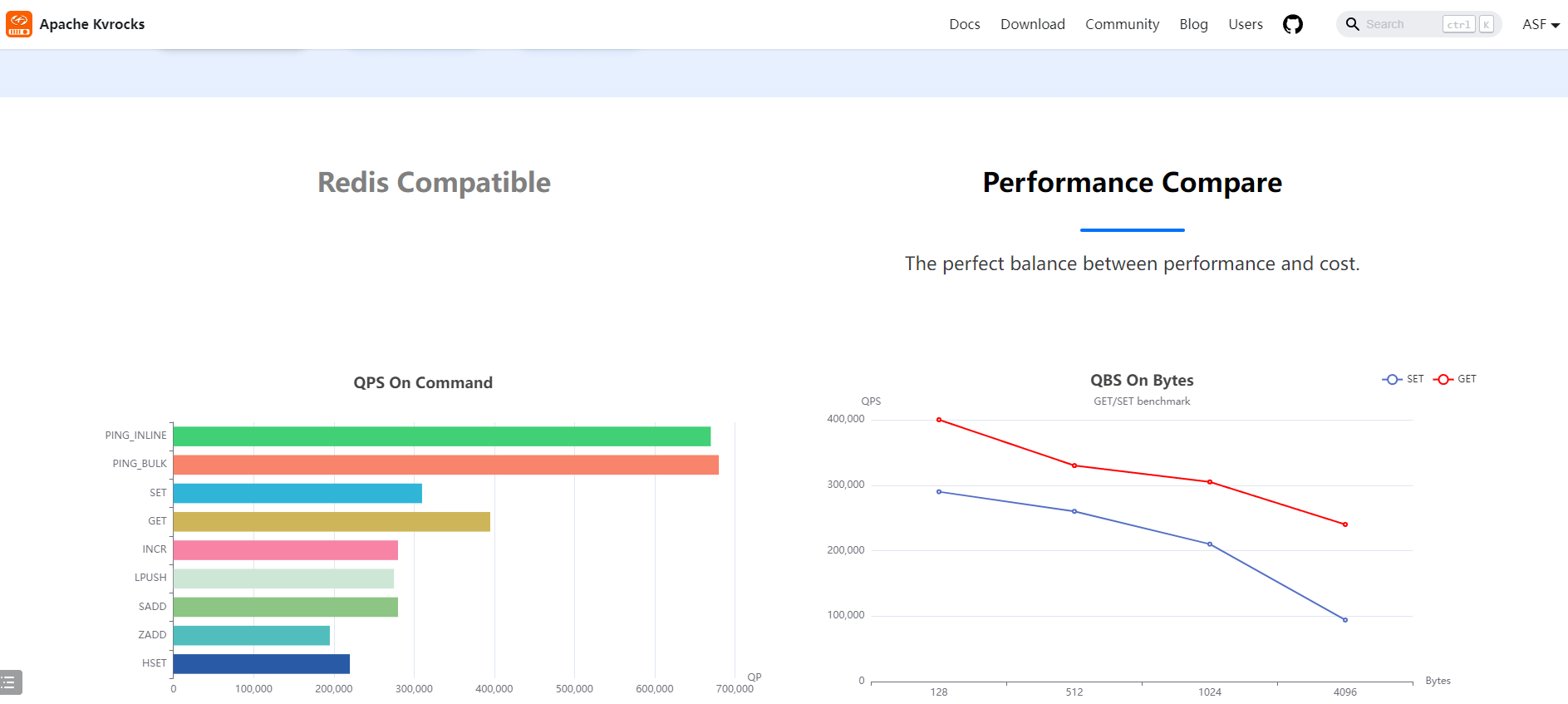Click the gold GET bar
Viewport: 1568px width, 704px height.
pos(332,521)
